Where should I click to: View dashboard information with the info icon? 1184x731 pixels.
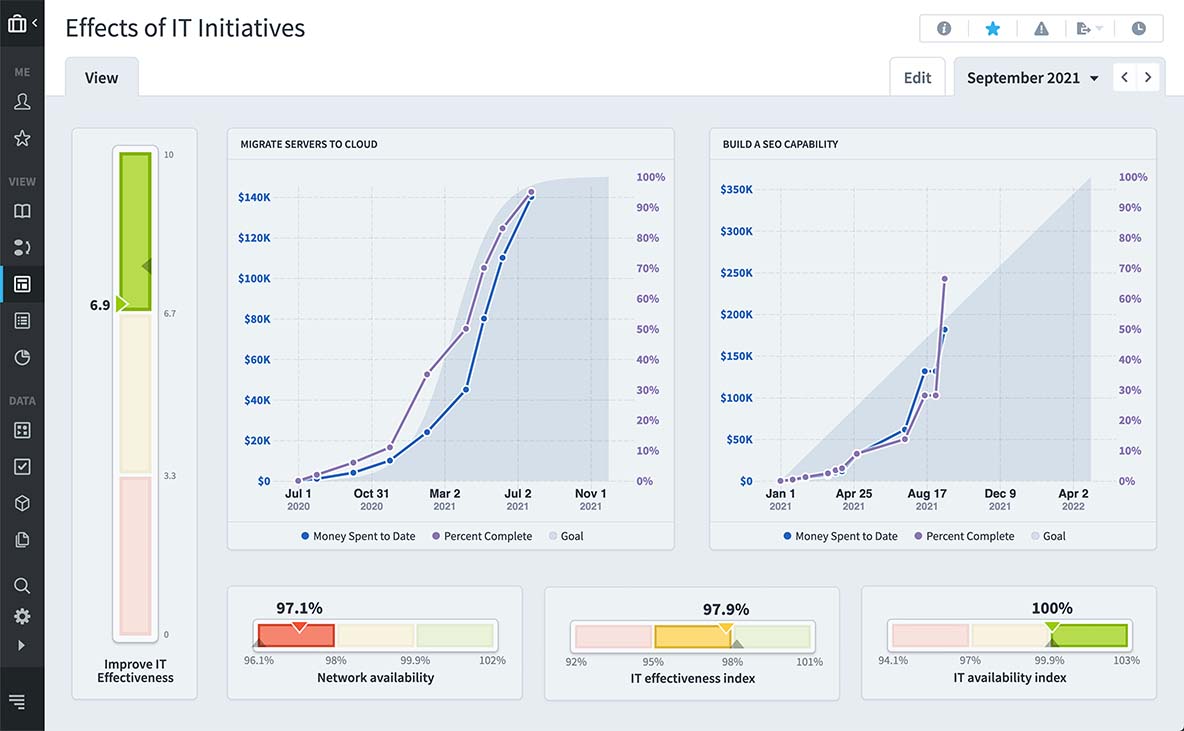tap(943, 28)
